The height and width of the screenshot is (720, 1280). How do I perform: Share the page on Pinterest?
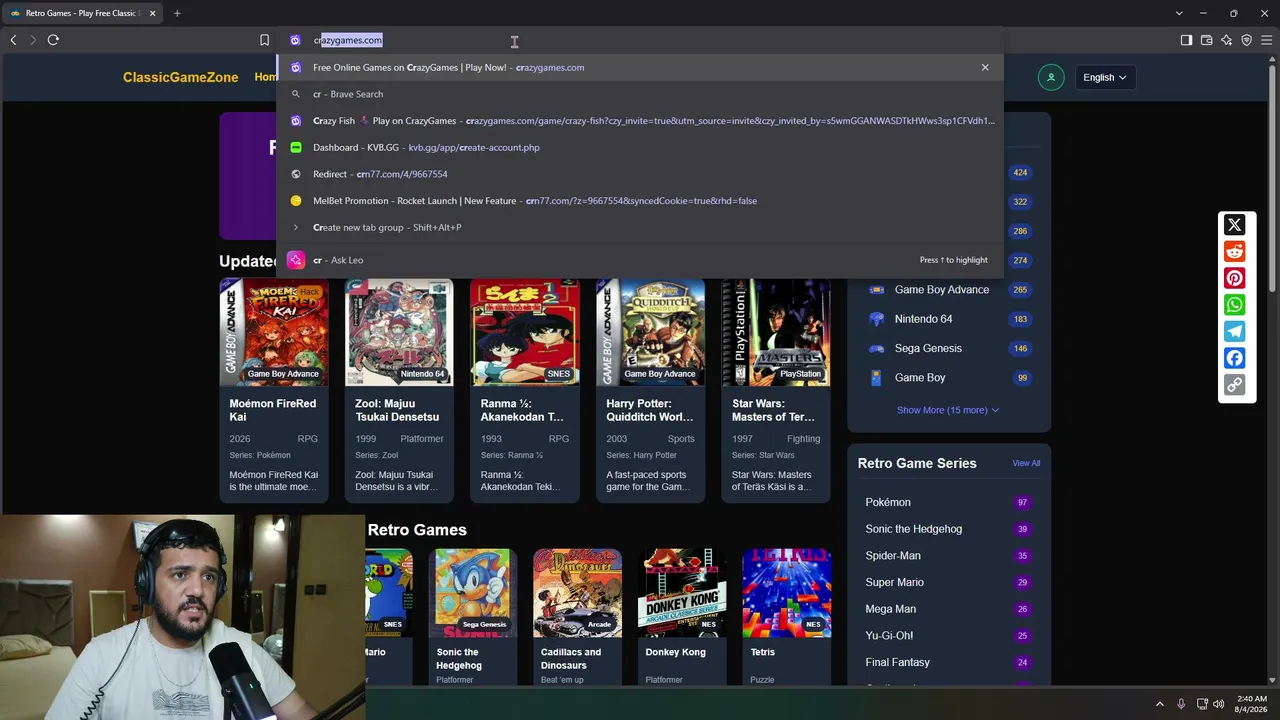[1235, 278]
